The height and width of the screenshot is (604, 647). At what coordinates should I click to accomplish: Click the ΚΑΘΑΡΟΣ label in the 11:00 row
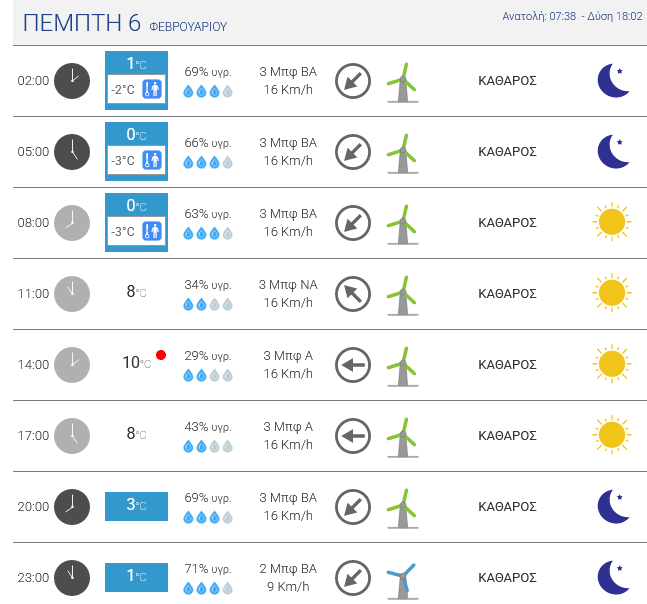pos(507,294)
